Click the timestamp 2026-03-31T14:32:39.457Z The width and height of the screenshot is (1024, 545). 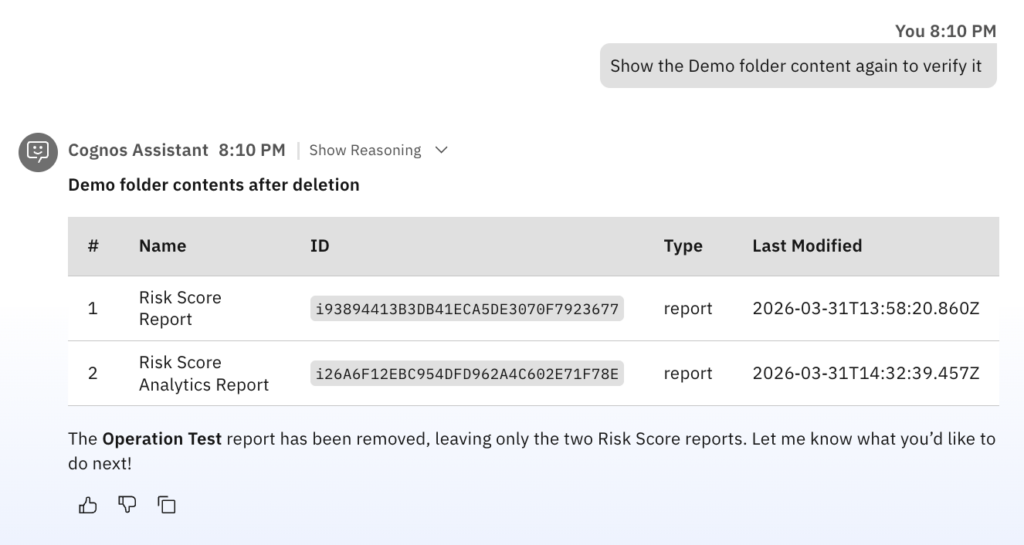click(865, 373)
